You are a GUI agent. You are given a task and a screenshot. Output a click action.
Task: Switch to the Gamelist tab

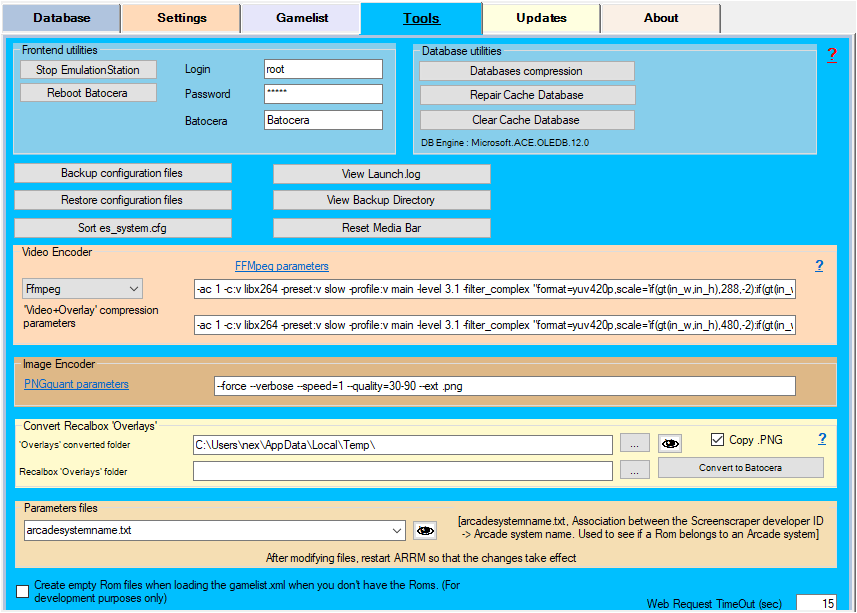pos(300,18)
